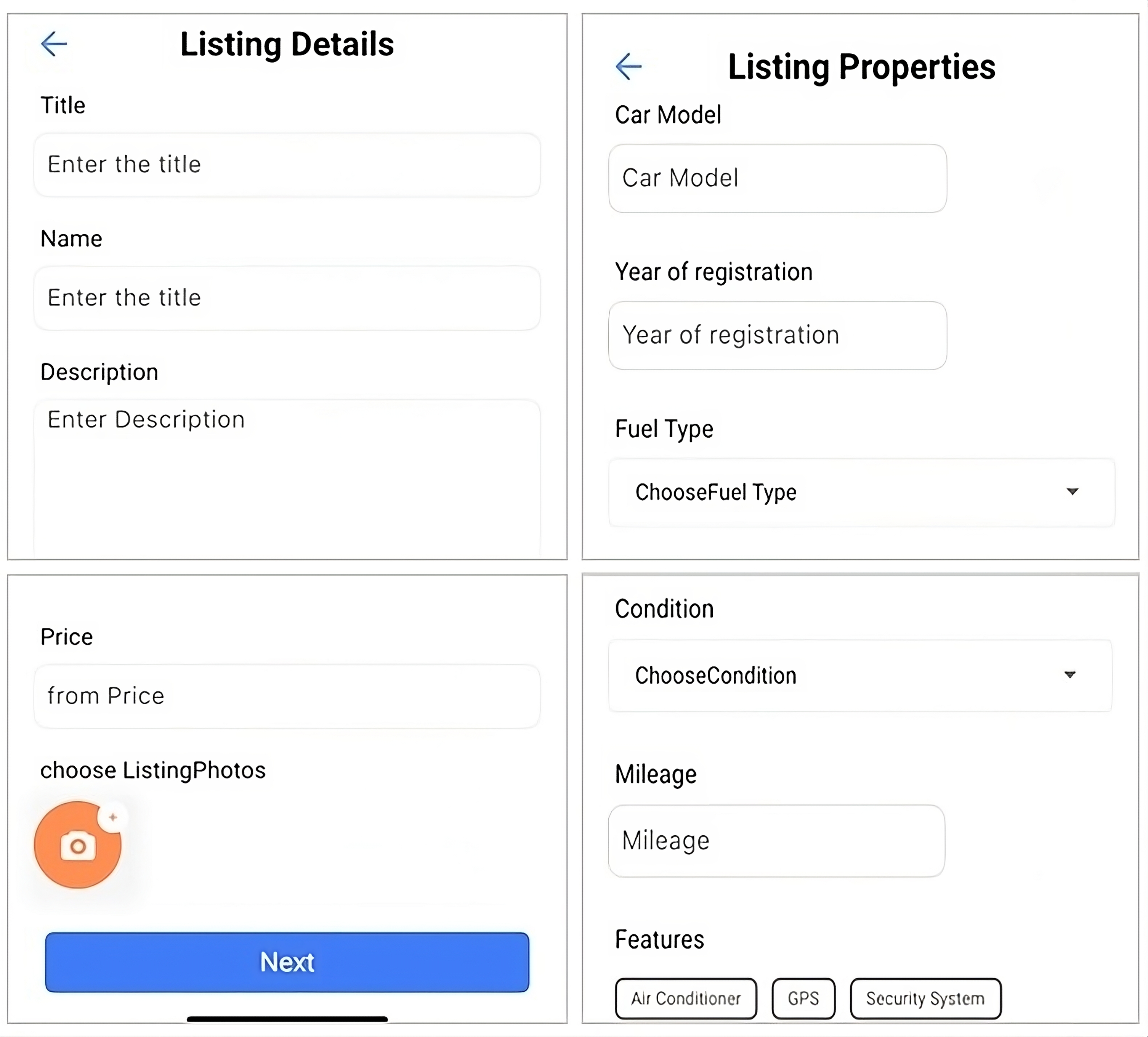Open the ChooseFuel Type dropdown
The image size is (1148, 1037).
(861, 493)
